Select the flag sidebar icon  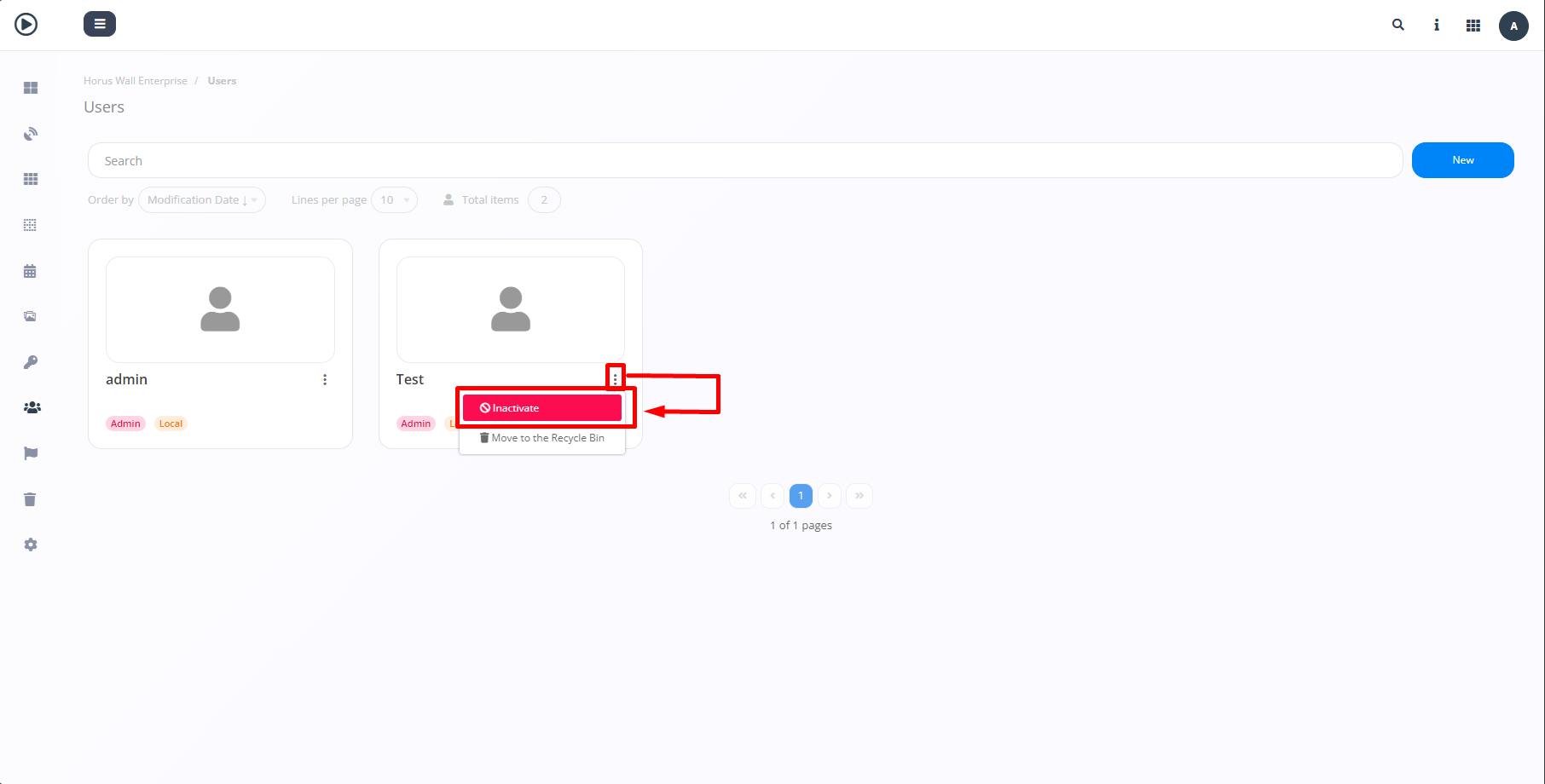[31, 453]
